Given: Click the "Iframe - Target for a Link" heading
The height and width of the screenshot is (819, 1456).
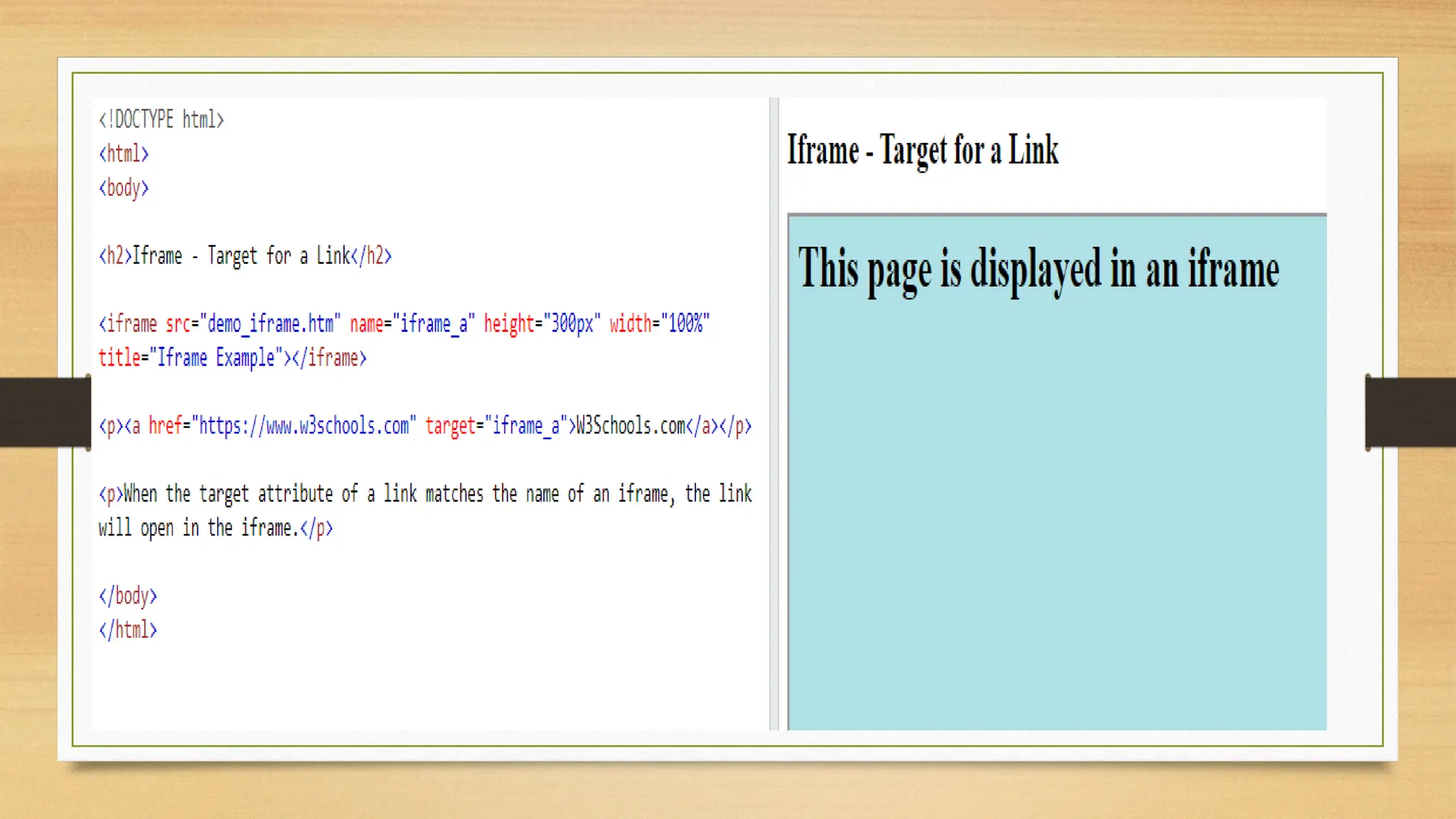Looking at the screenshot, I should tap(923, 151).
